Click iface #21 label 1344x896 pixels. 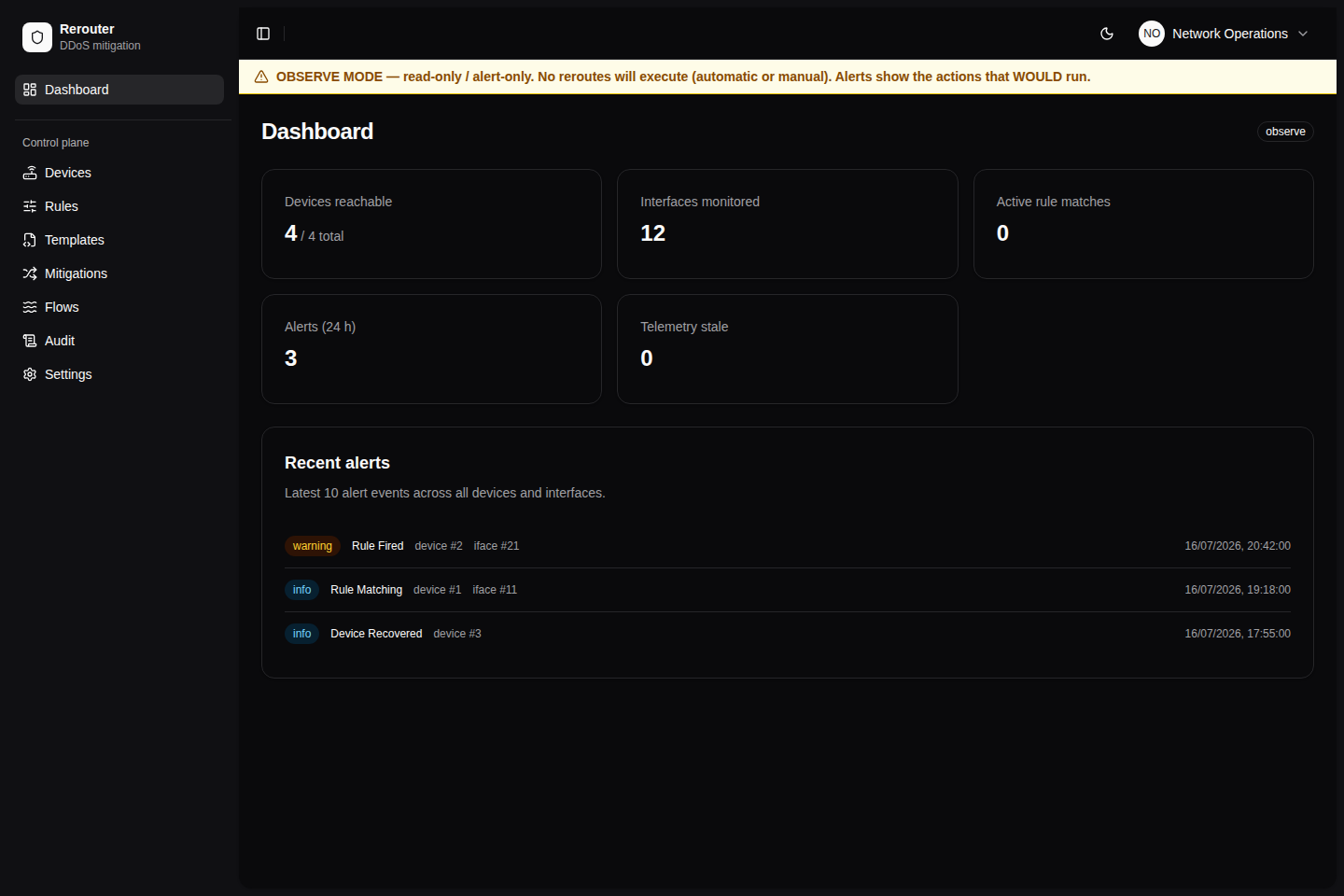tap(497, 546)
